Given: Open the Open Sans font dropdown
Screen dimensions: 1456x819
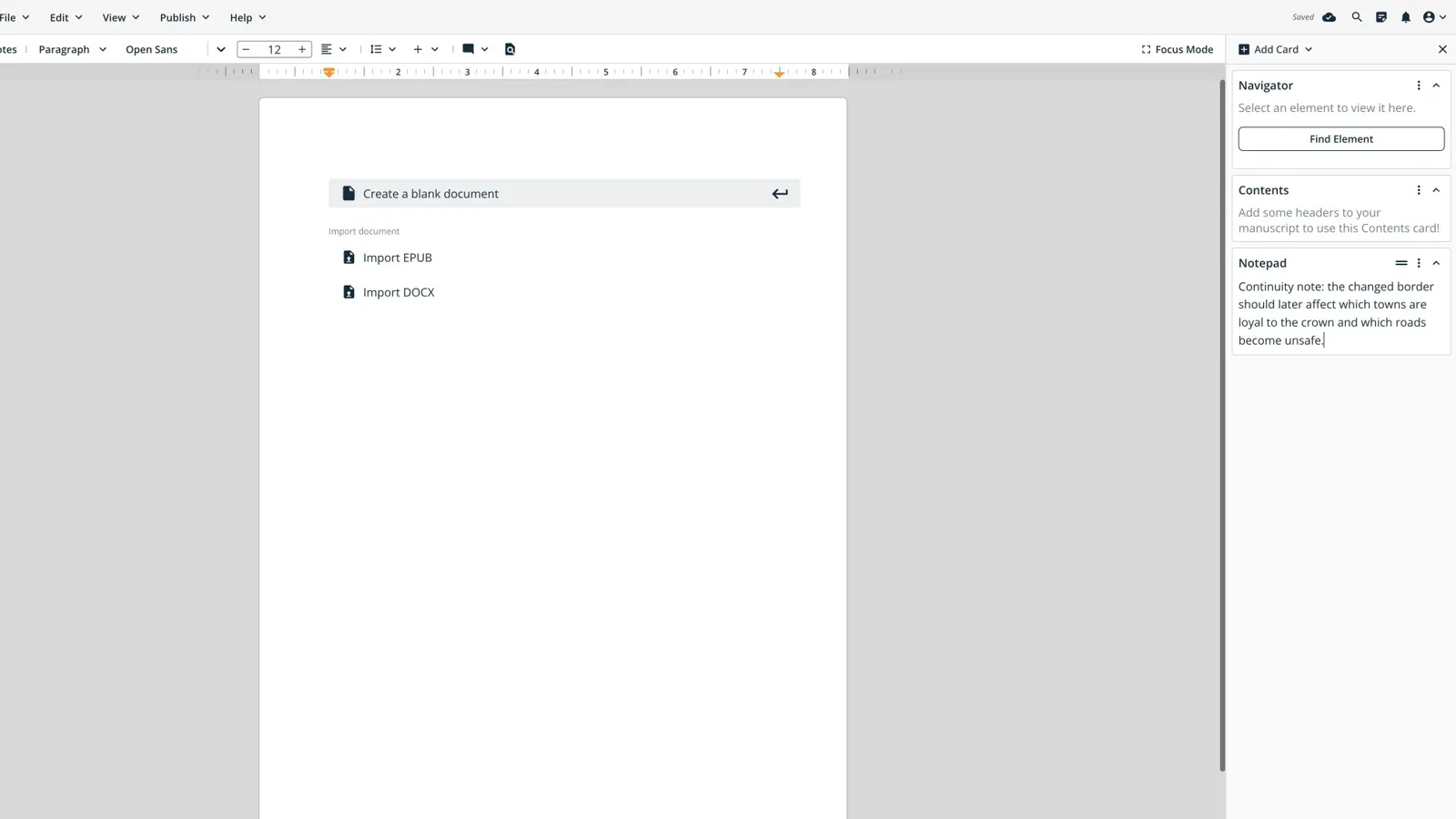Looking at the screenshot, I should click(175, 49).
